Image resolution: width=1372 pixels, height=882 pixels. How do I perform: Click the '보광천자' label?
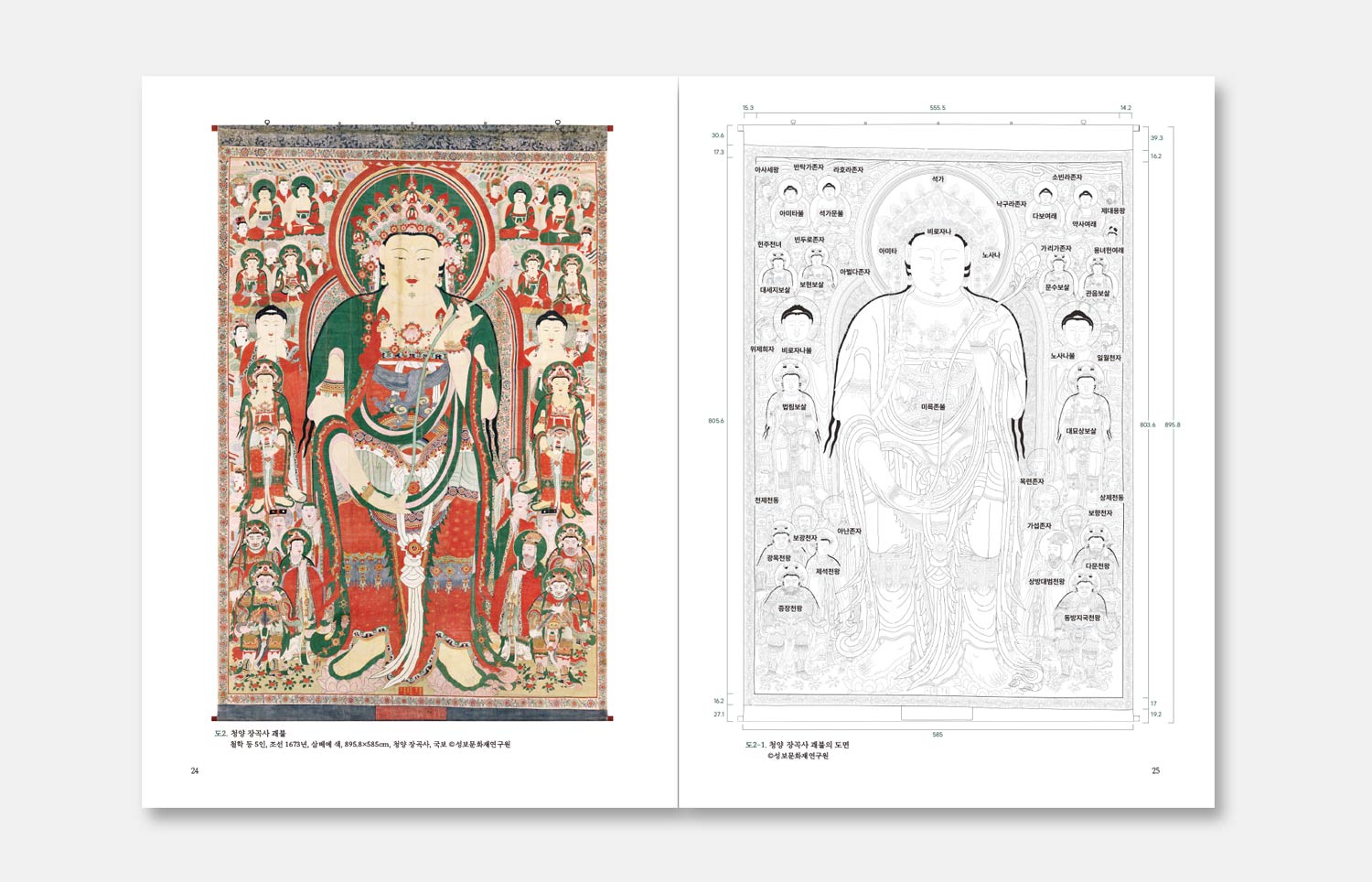804,538
